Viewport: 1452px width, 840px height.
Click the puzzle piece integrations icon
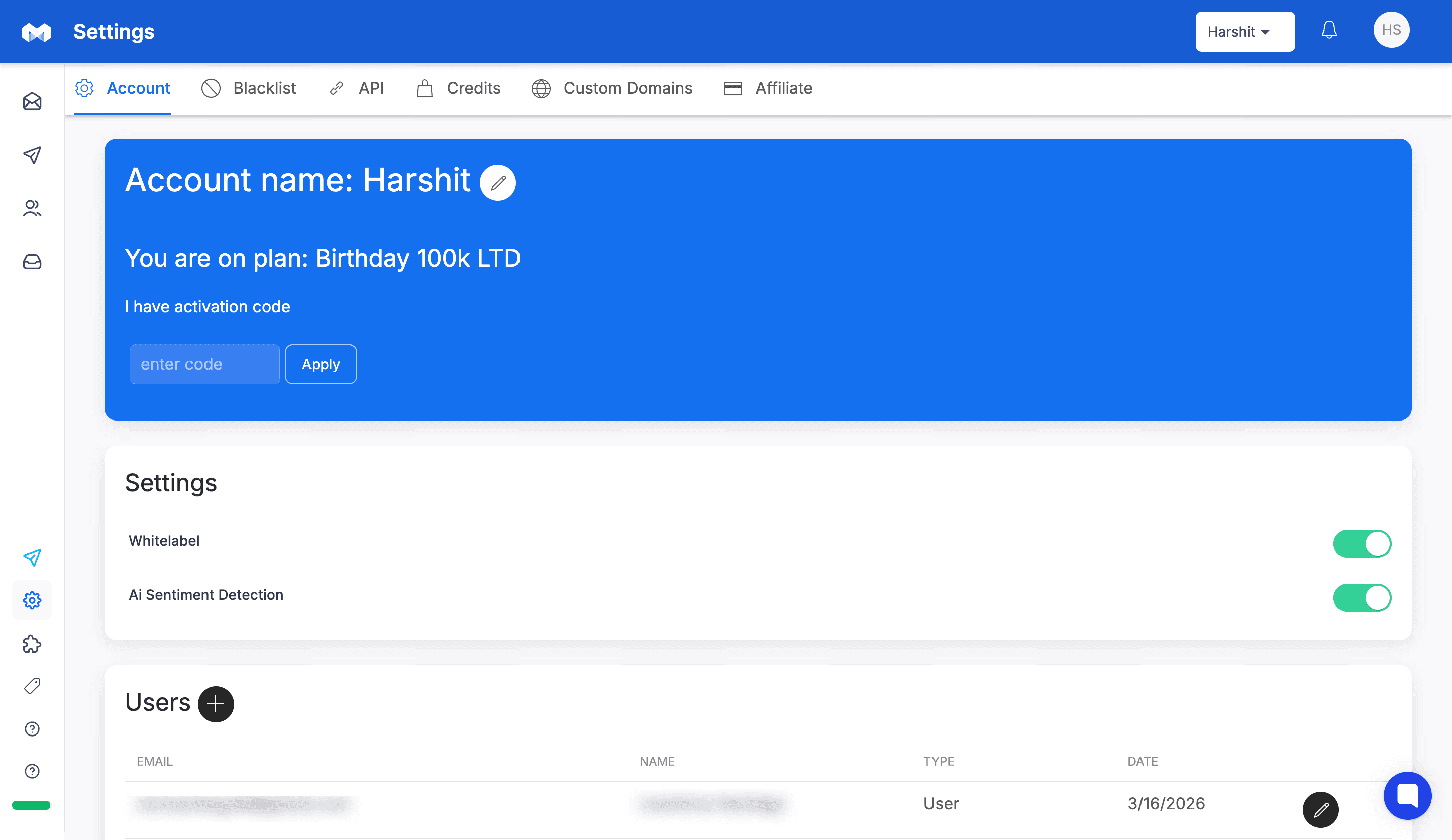pyautogui.click(x=32, y=644)
